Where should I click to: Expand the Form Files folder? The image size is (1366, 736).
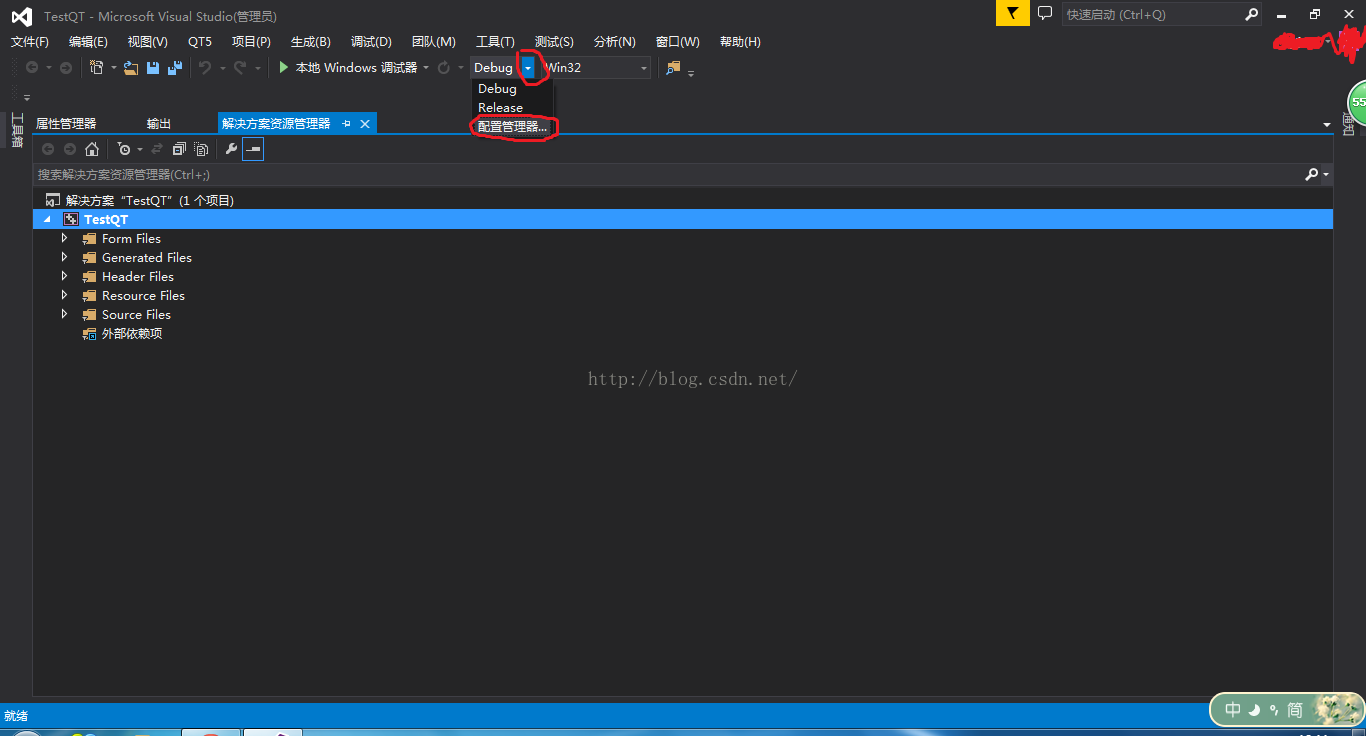(x=65, y=238)
